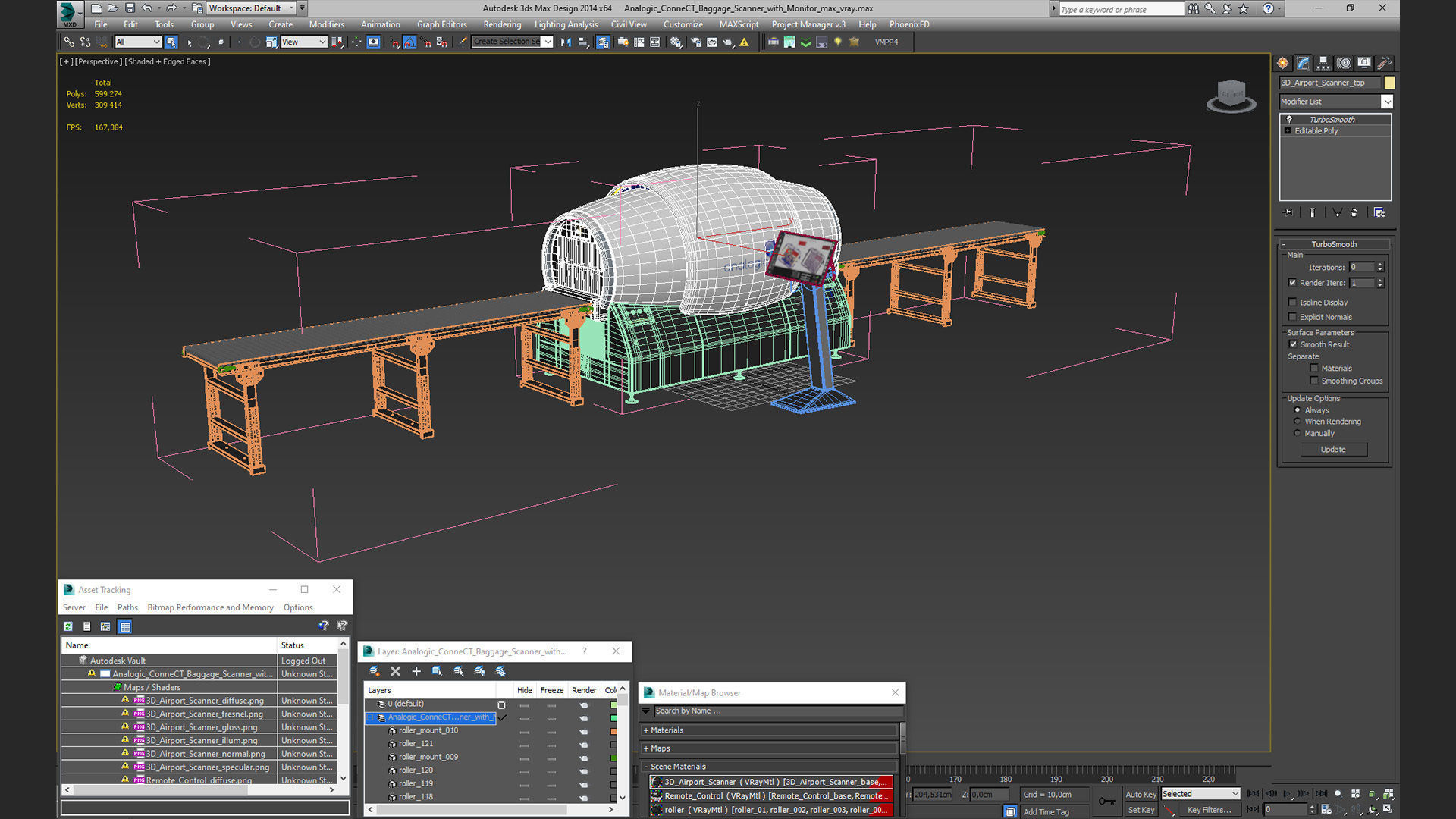This screenshot has height=819, width=1456.
Task: Open the Hierarchy command panel tab
Action: pyautogui.click(x=1323, y=63)
